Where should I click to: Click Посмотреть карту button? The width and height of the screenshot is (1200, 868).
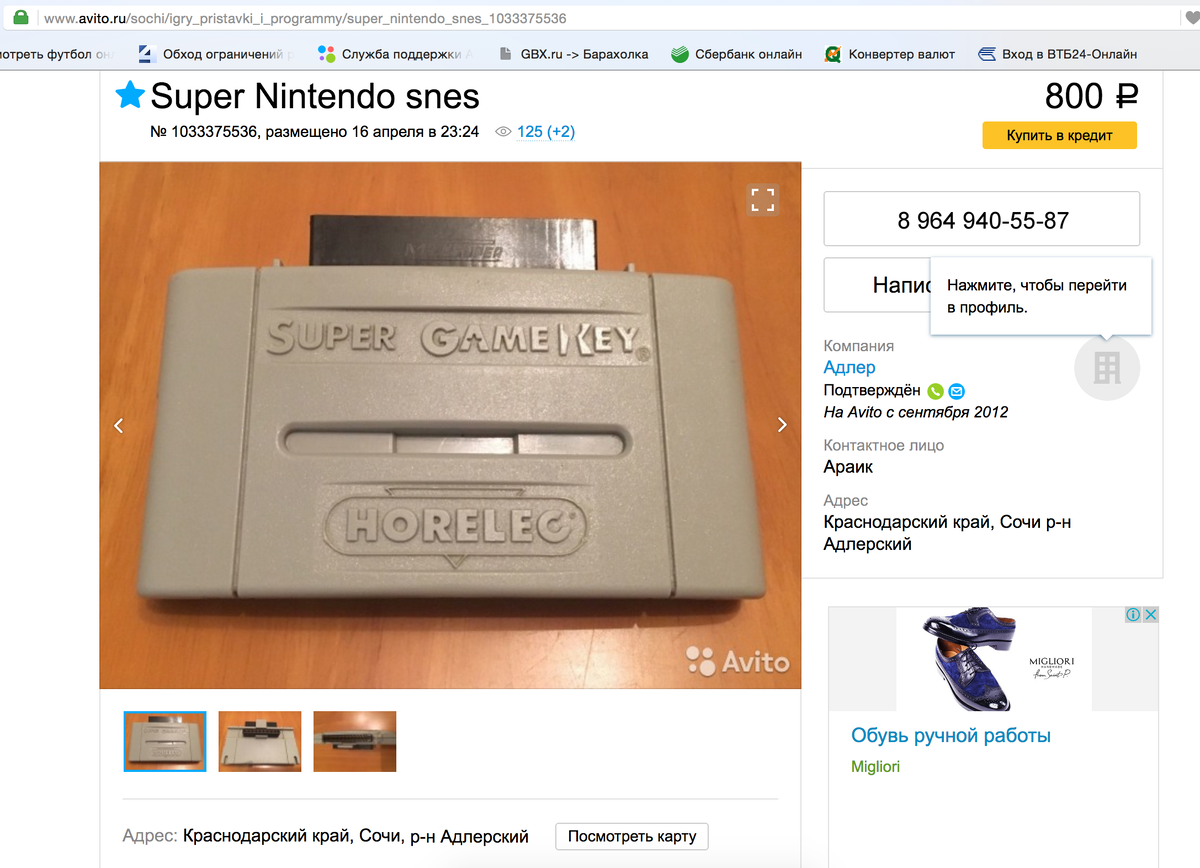tap(632, 836)
